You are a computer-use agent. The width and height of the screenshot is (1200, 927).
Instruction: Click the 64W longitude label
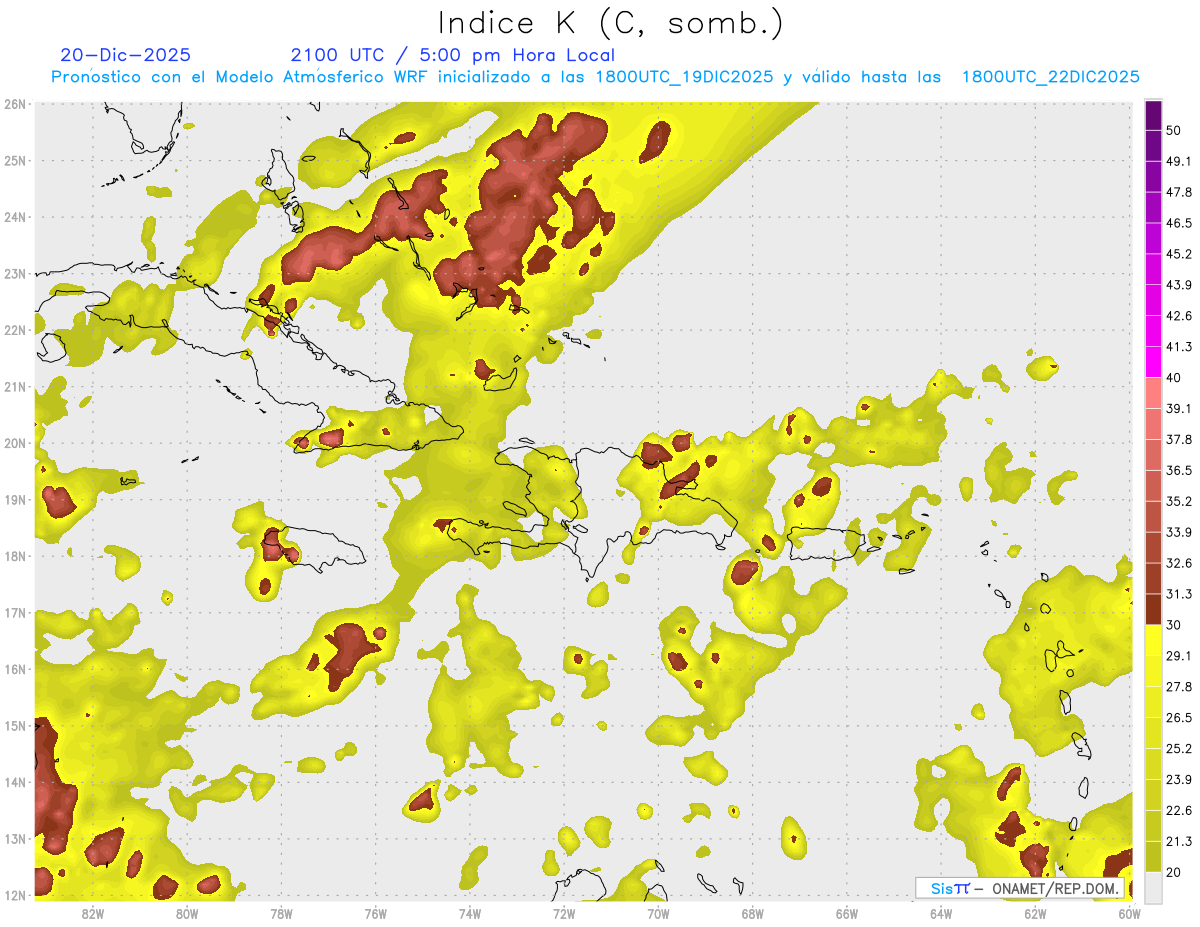(x=941, y=913)
